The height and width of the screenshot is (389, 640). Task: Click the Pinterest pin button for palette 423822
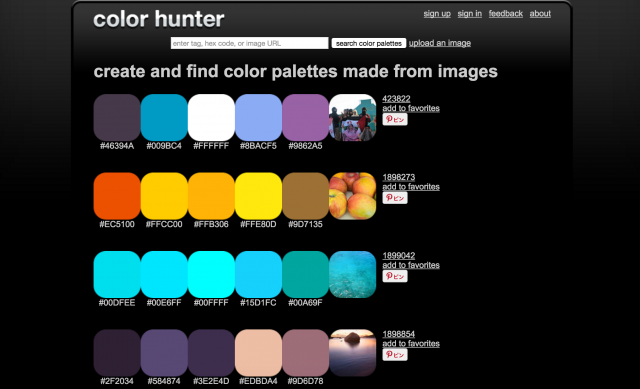pyautogui.click(x=395, y=119)
